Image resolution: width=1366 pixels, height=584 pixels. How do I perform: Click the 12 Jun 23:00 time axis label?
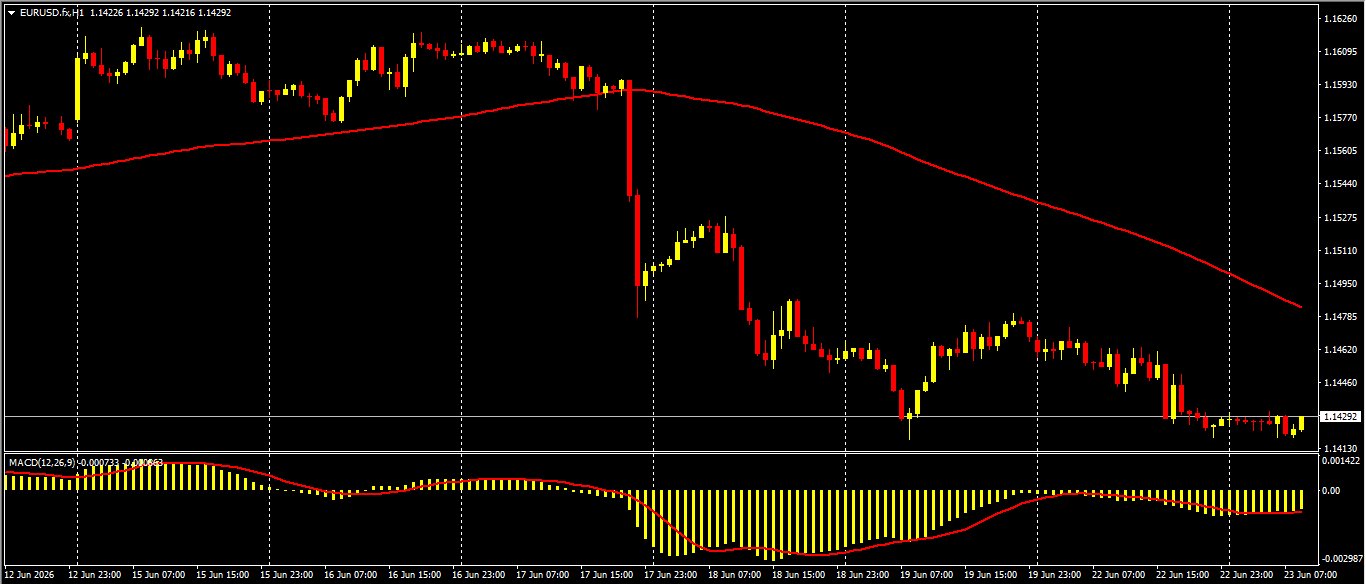[x=95, y=575]
